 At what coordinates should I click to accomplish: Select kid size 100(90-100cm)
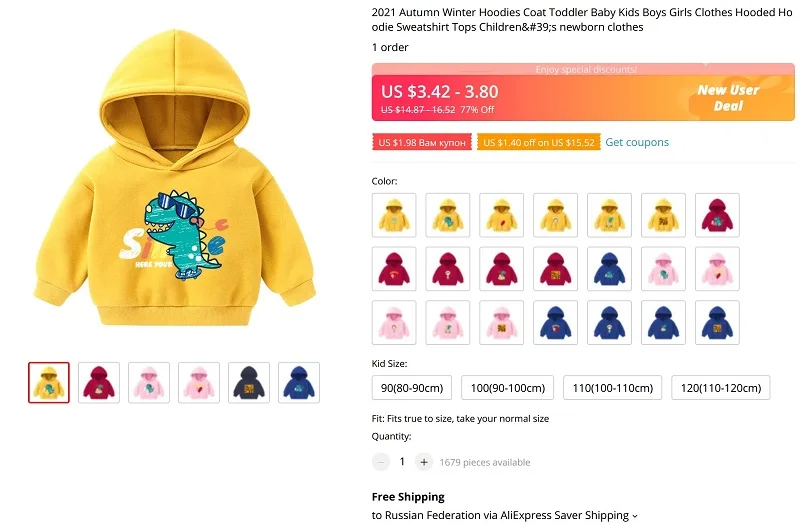tap(508, 388)
